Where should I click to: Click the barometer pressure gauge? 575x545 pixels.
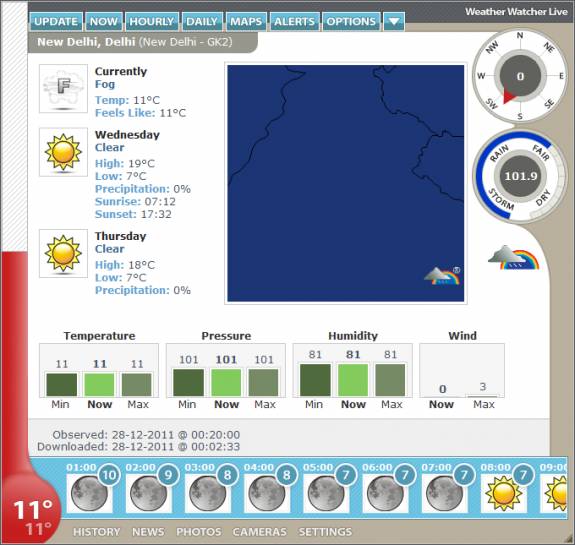(x=521, y=176)
